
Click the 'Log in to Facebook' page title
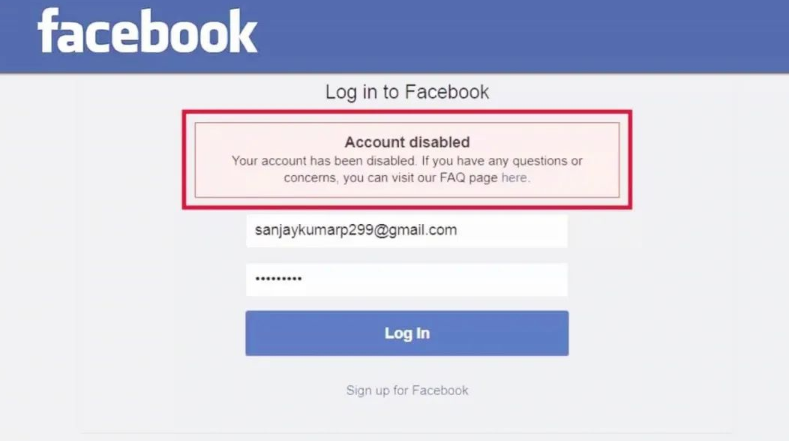407,92
